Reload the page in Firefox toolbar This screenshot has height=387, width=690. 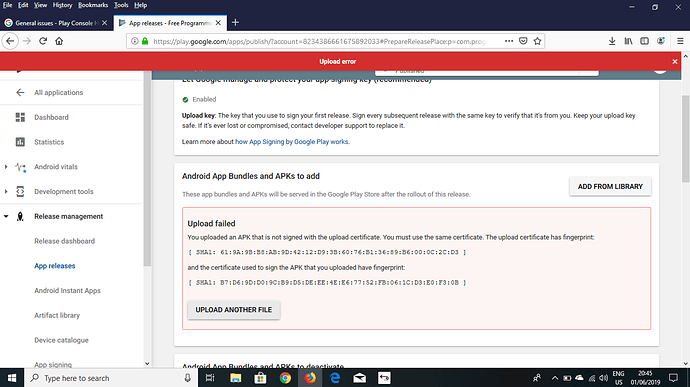[43, 41]
